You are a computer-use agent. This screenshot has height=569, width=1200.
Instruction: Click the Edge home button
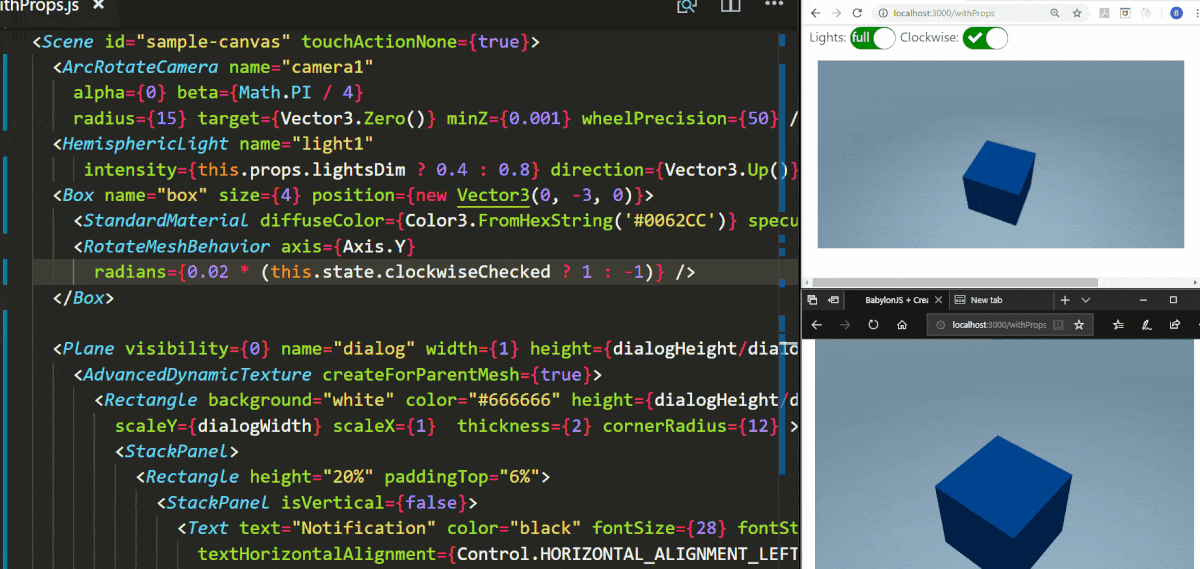902,325
